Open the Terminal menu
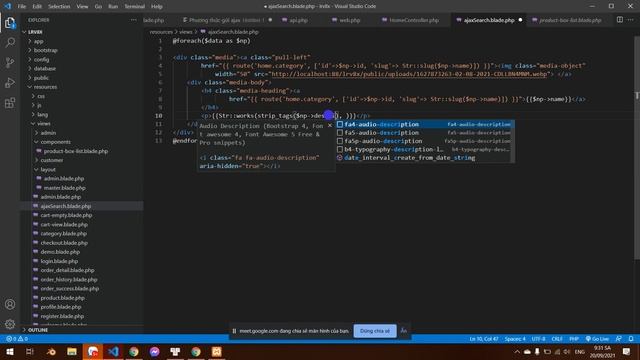 click(135, 6)
